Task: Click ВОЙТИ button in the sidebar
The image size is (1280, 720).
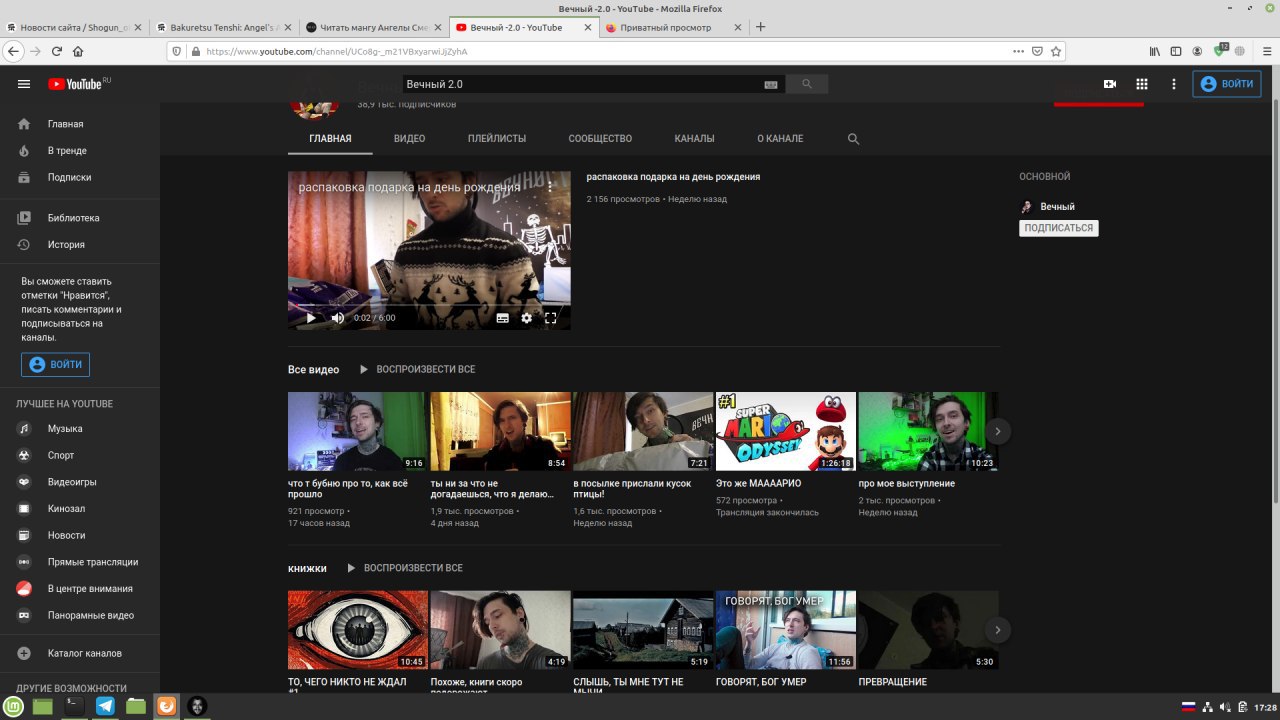Action: point(56,364)
